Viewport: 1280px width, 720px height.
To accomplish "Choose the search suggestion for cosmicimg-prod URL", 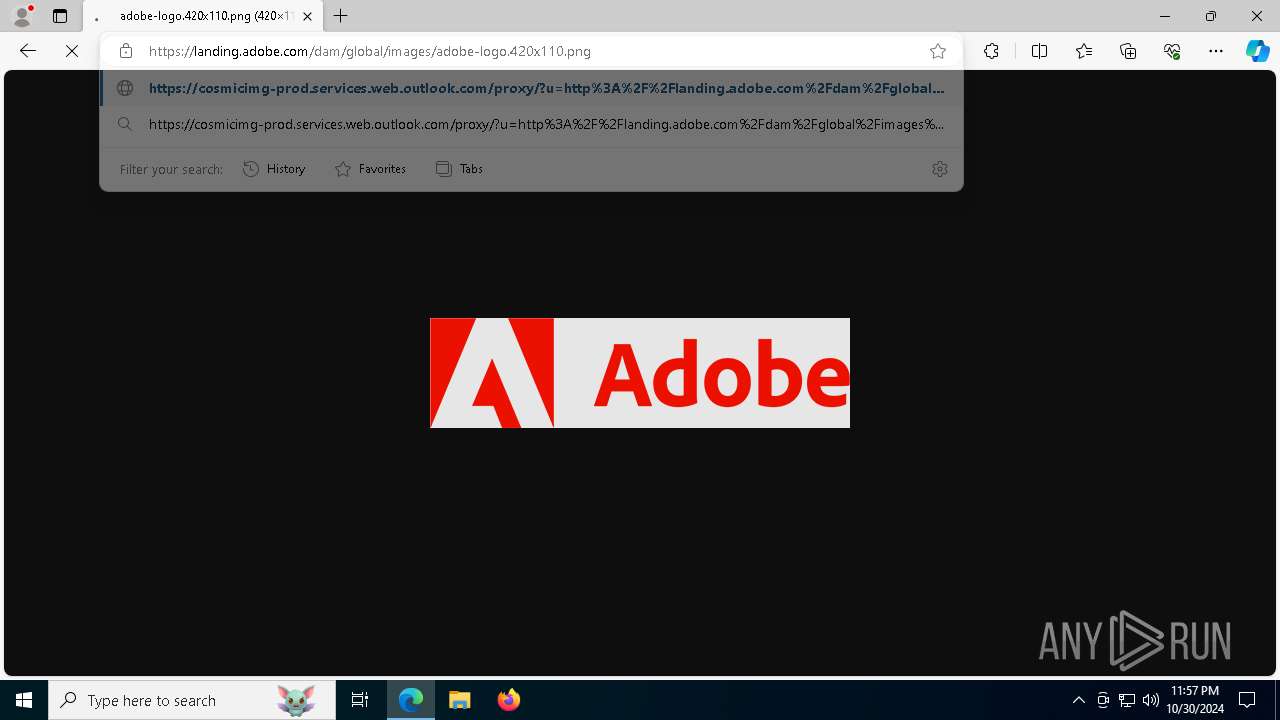I will 531,124.
